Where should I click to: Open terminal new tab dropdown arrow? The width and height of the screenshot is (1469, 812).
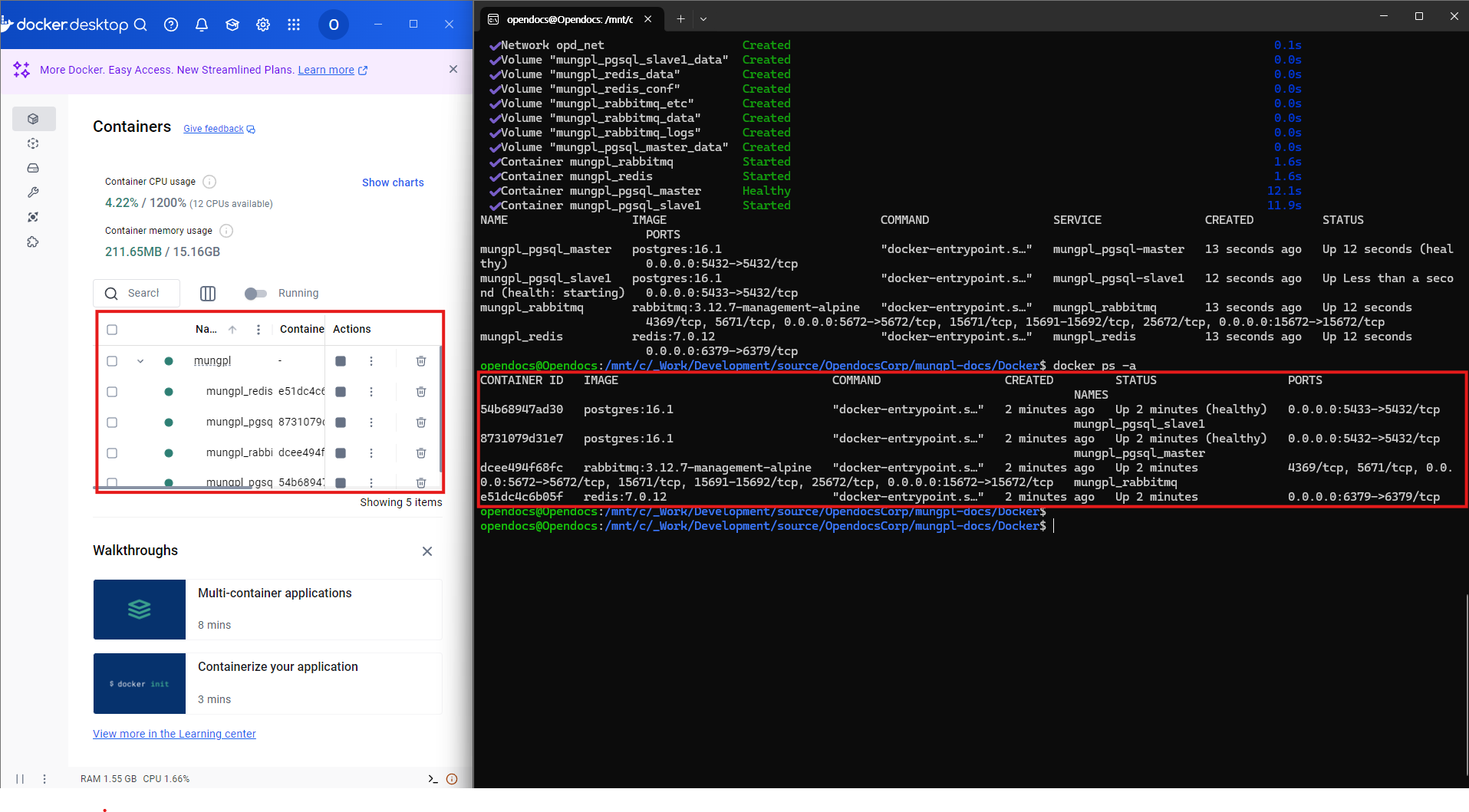click(x=703, y=19)
